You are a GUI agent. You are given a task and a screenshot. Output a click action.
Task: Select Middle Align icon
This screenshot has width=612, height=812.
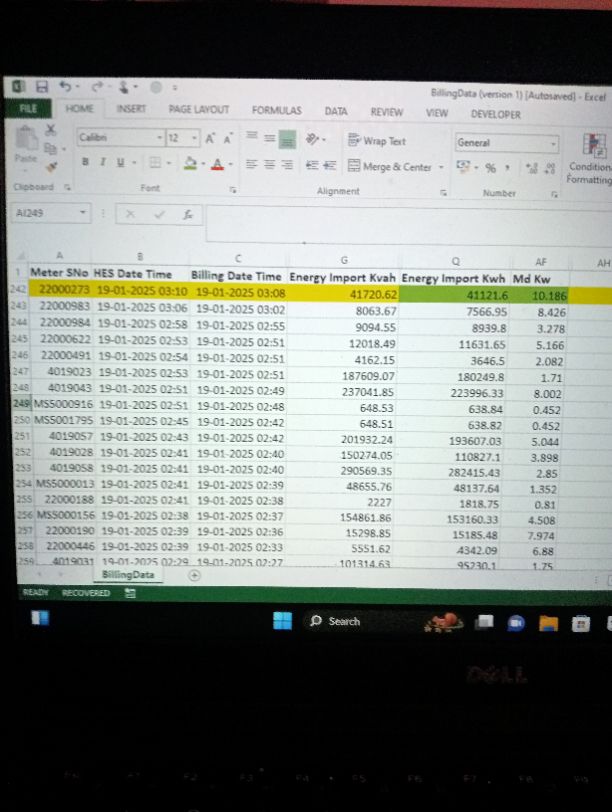coord(269,138)
